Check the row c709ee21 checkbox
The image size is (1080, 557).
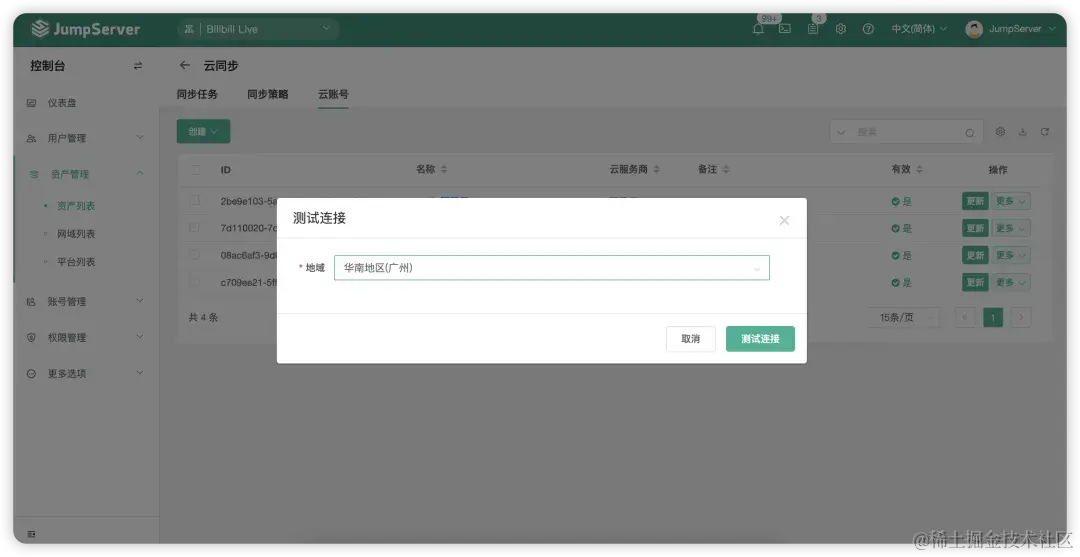coord(195,282)
